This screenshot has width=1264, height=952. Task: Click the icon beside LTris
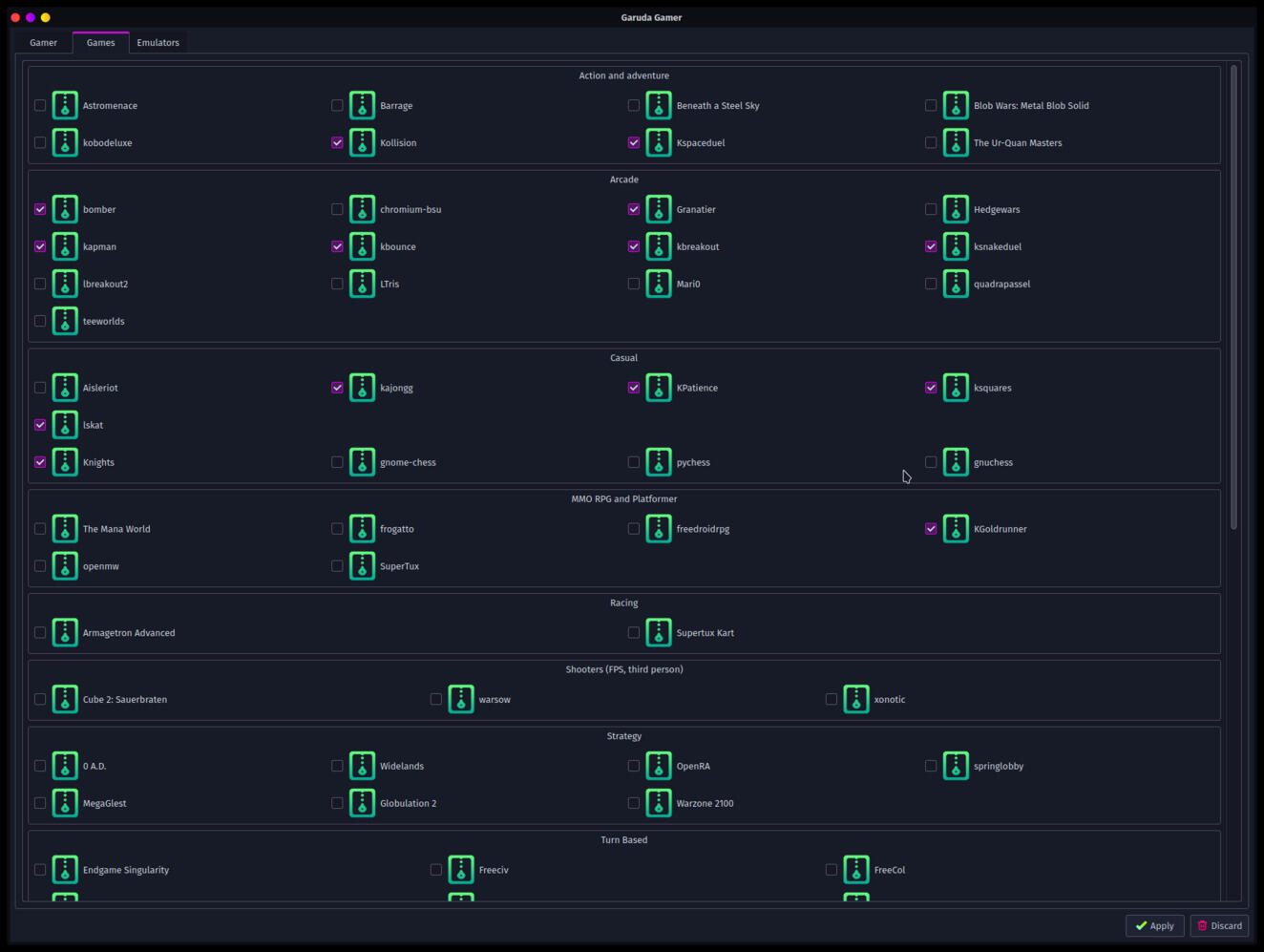pyautogui.click(x=363, y=284)
